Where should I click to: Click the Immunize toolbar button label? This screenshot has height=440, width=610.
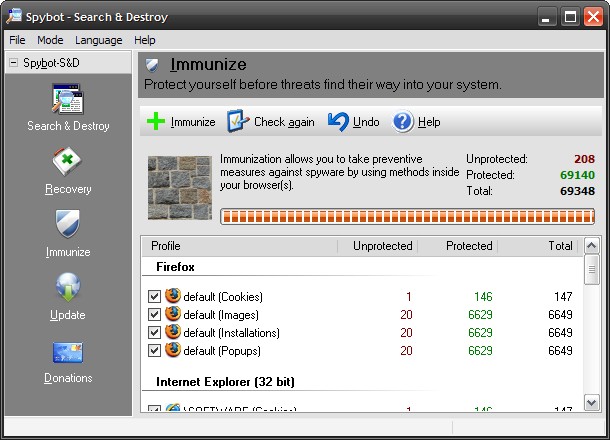coord(193,122)
